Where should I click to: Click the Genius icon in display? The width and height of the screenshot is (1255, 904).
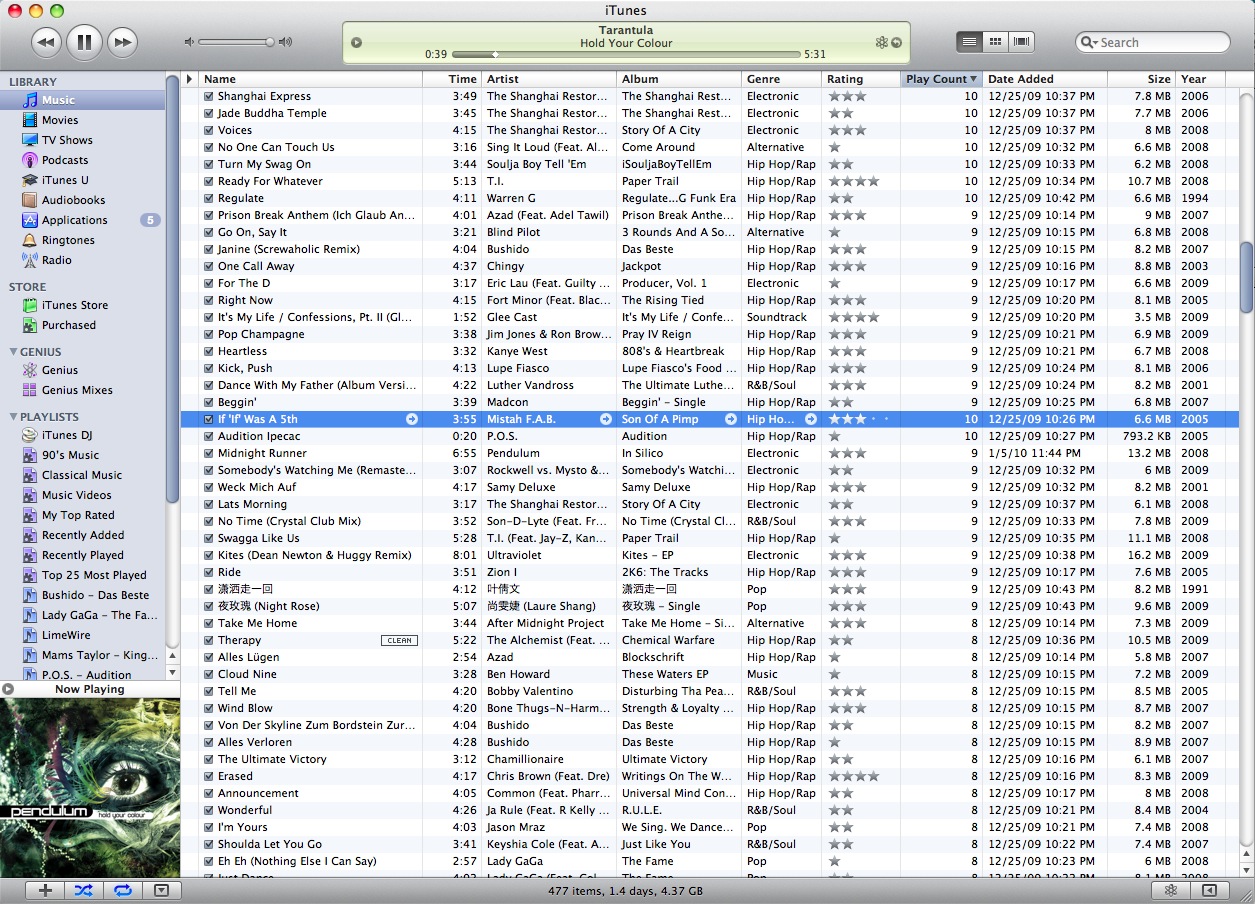tap(881, 42)
